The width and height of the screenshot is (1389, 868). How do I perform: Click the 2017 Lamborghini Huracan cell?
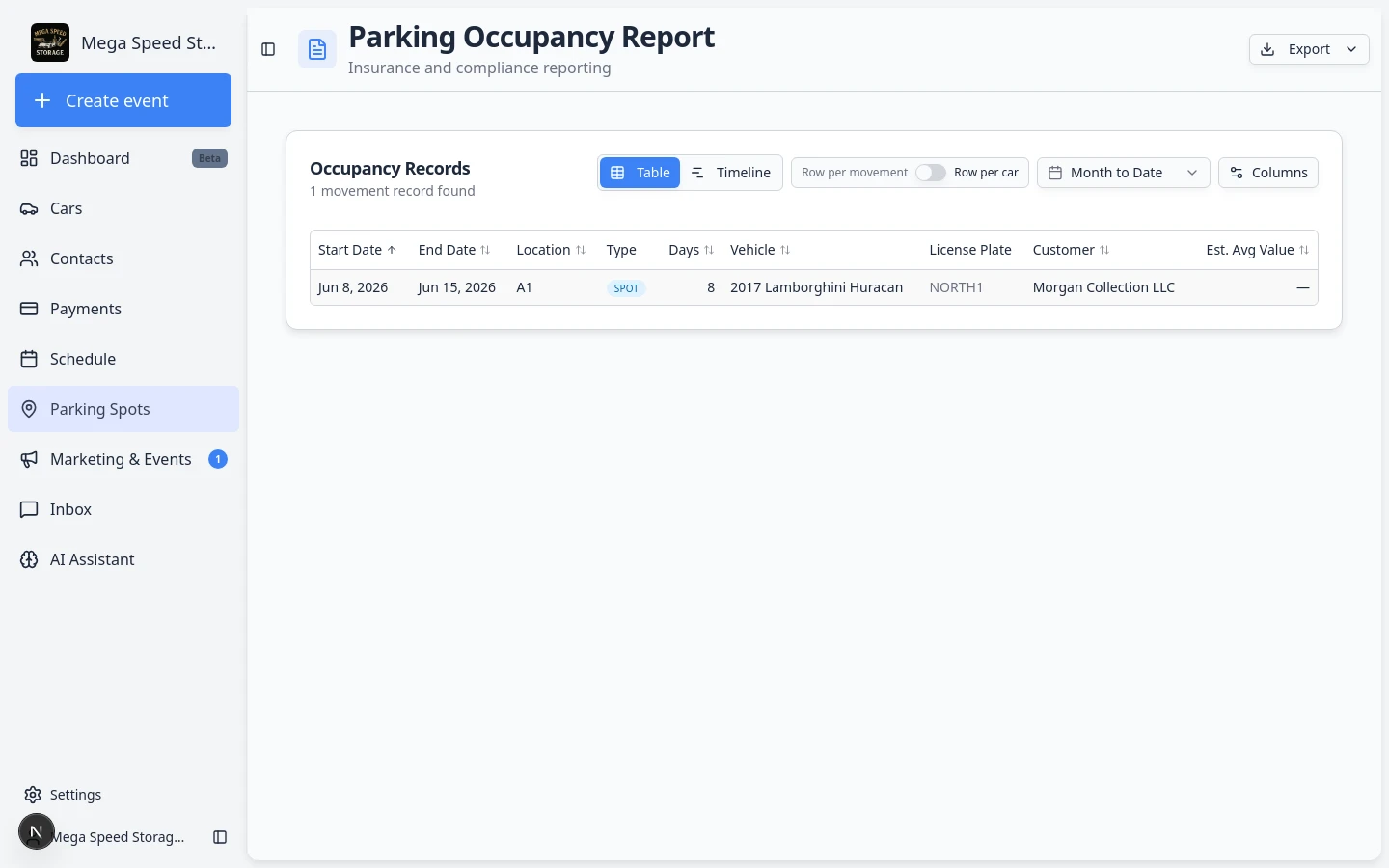coord(816,287)
